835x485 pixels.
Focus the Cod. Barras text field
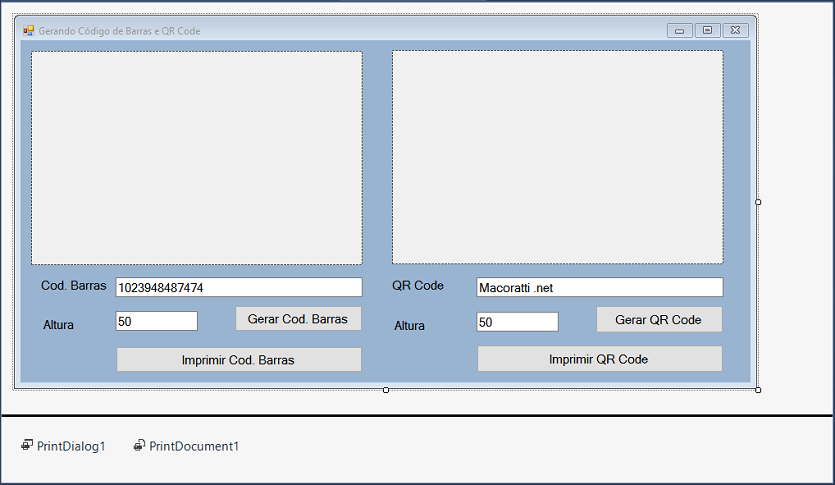pos(239,287)
